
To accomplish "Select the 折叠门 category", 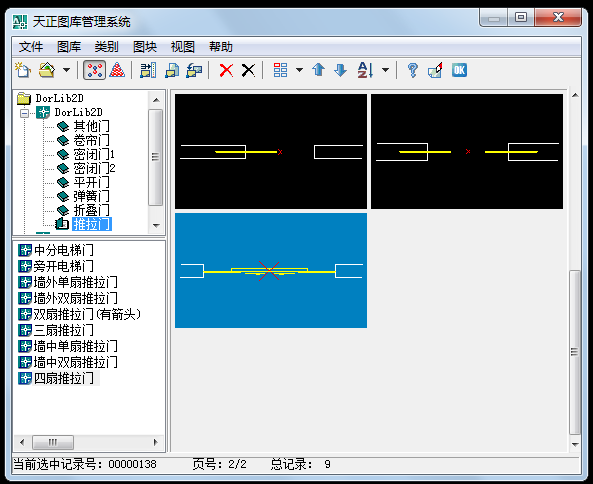I will point(92,210).
